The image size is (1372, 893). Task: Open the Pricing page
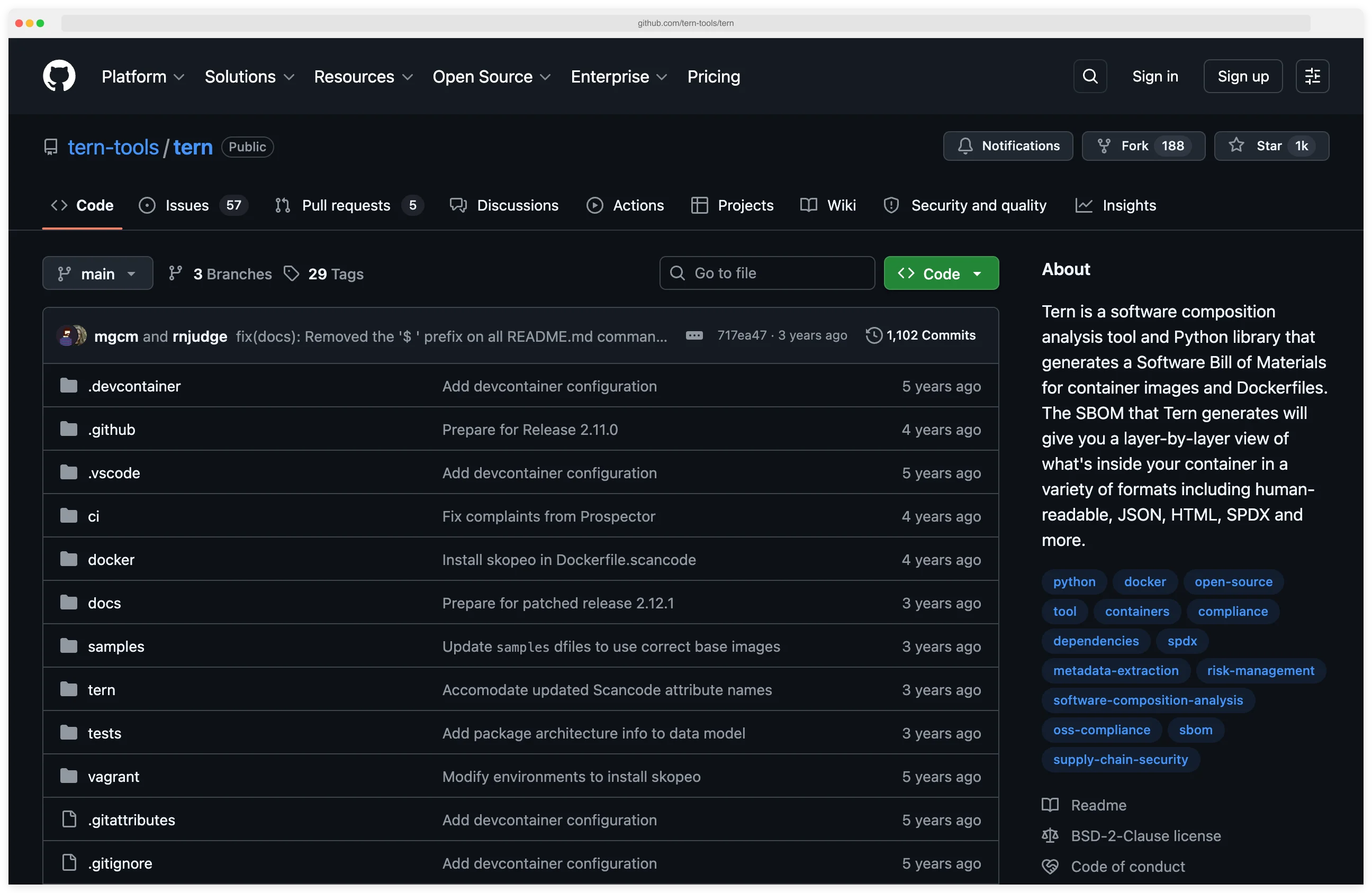(714, 76)
